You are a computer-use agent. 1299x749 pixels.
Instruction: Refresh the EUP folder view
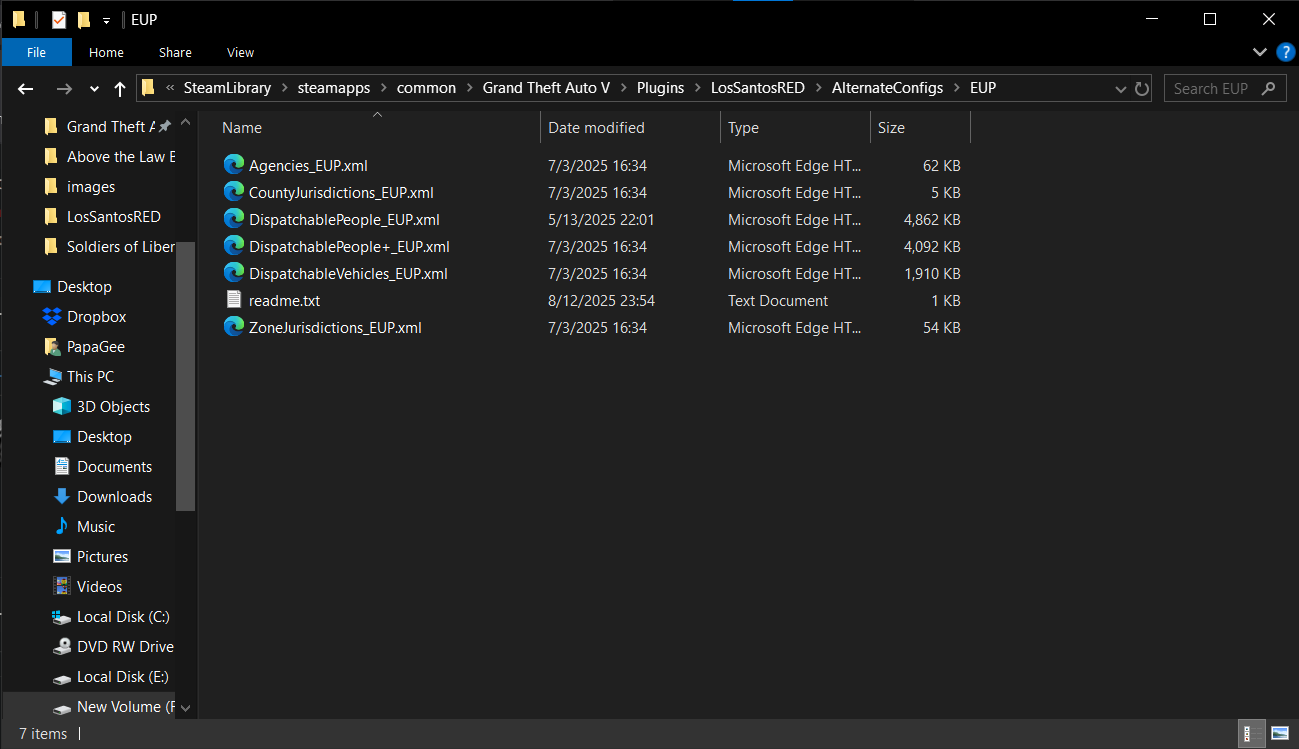click(x=1142, y=89)
